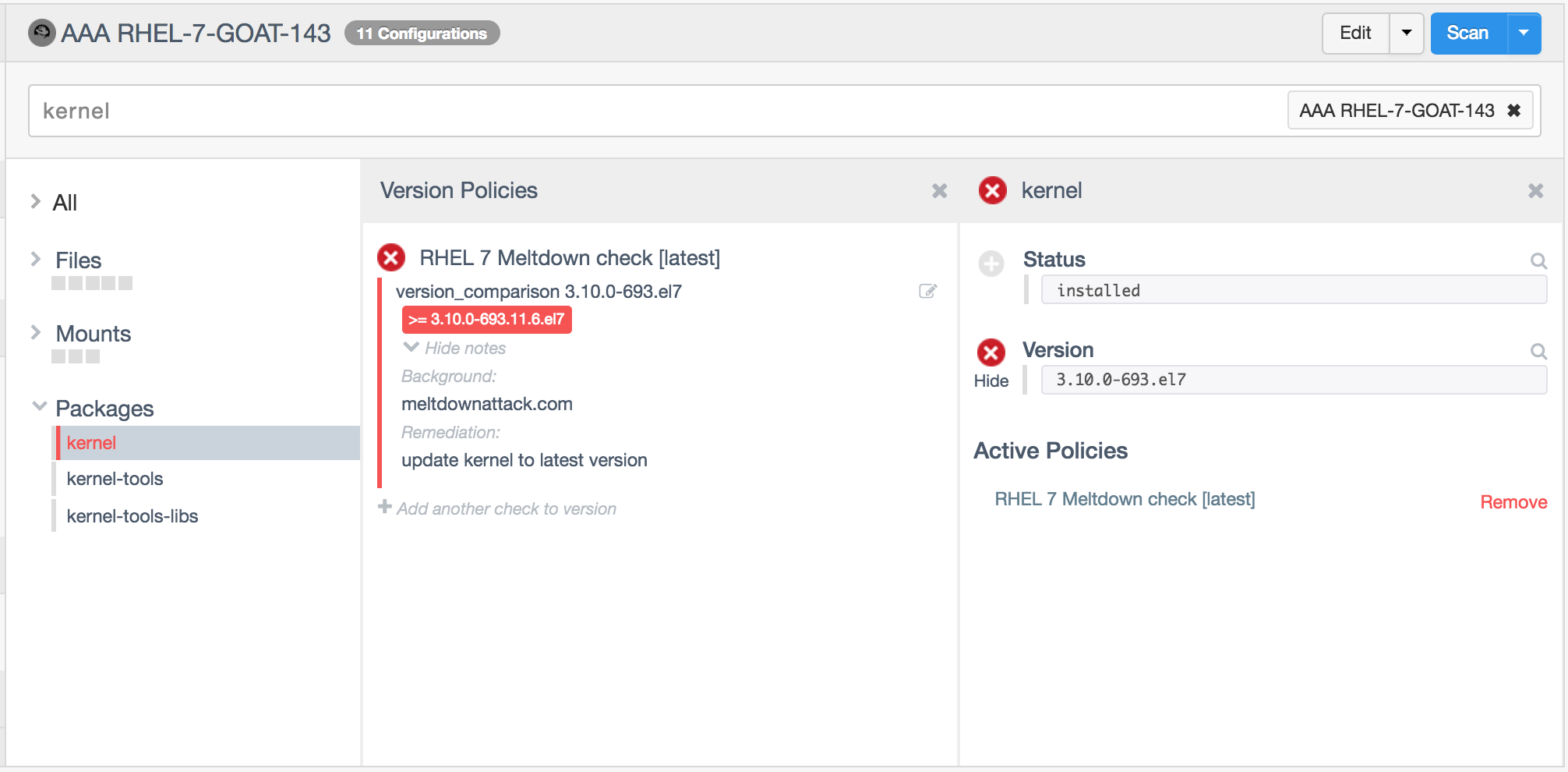This screenshot has width=1568, height=772.
Task: Open active policy RHEL 7 Meltdown check [latest]
Action: tap(1125, 499)
